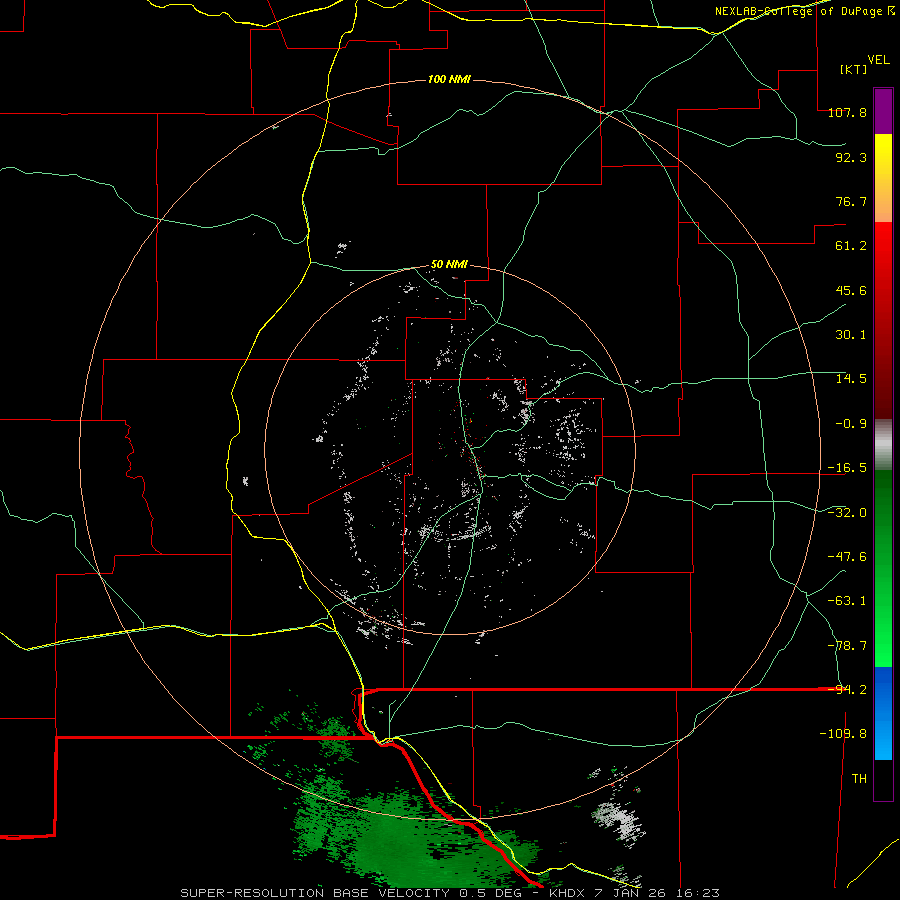Select the 76.7 velocity scale value

click(x=851, y=201)
